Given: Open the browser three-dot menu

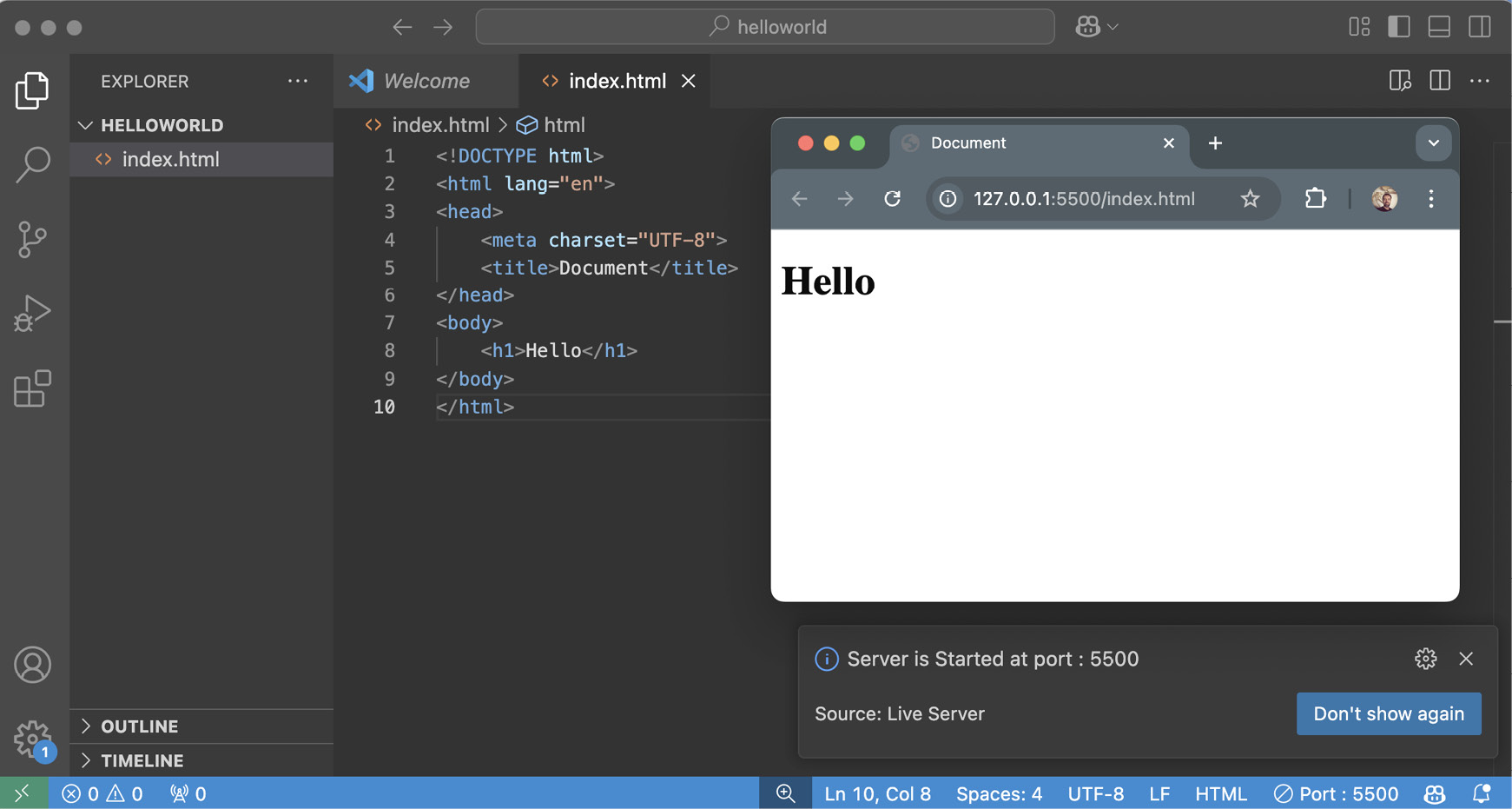Looking at the screenshot, I should point(1431,199).
